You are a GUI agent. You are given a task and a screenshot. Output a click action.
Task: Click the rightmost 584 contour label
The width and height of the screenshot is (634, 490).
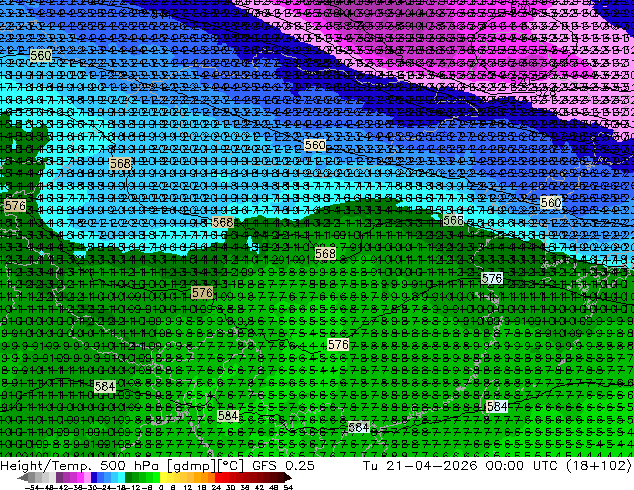pyautogui.click(x=497, y=406)
